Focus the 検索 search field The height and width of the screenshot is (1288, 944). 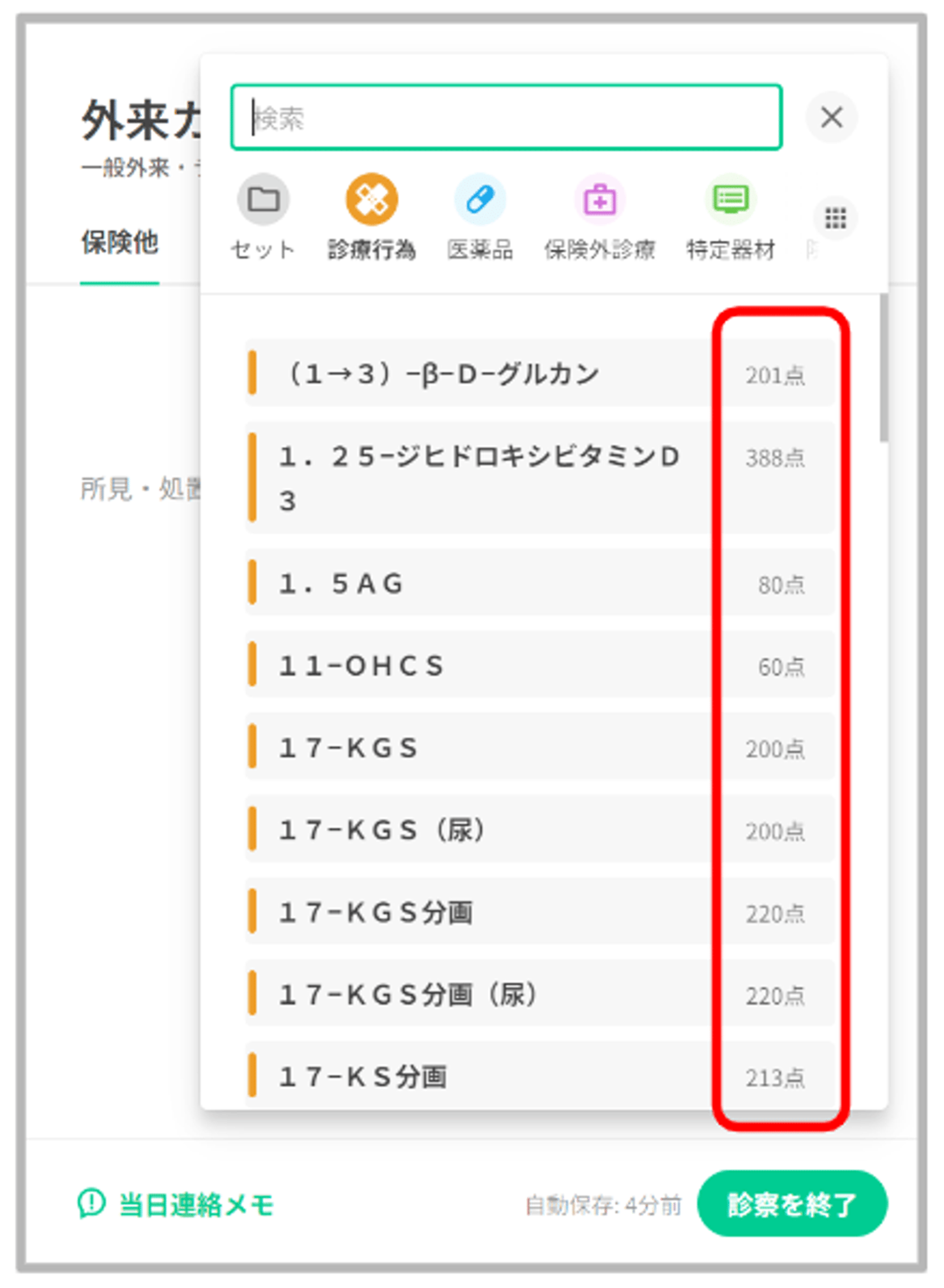pyautogui.click(x=506, y=118)
